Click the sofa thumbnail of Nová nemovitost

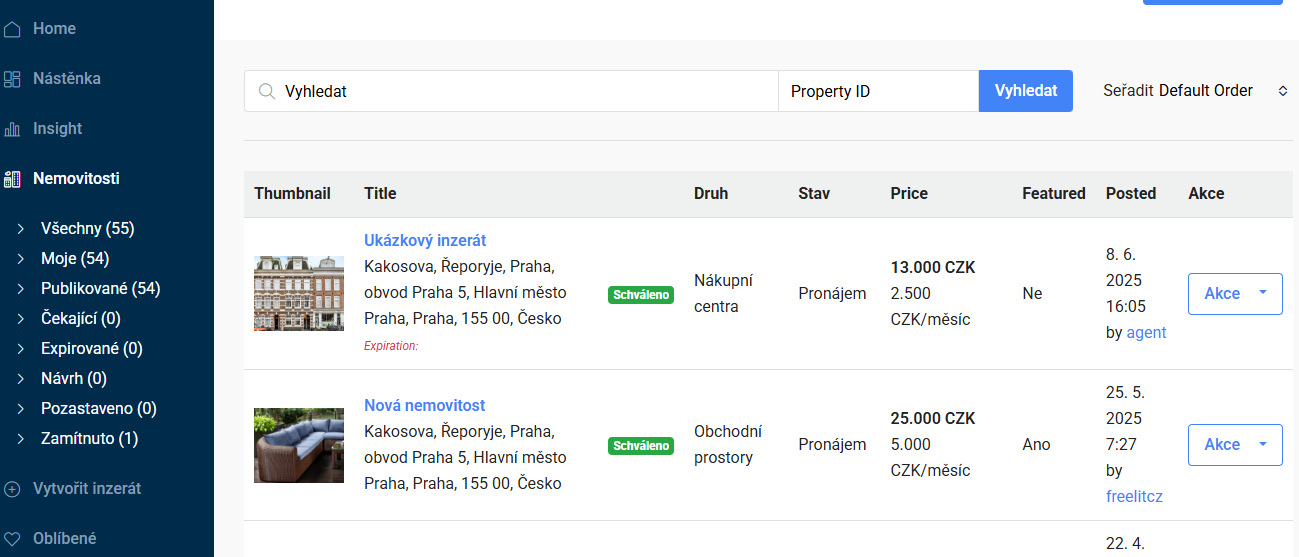(299, 445)
